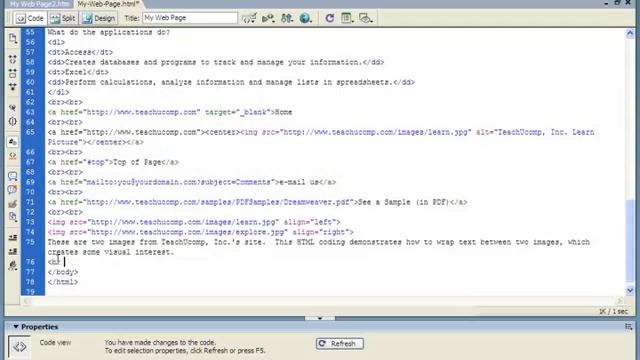
Task: Switch to Design view
Action: (x=99, y=18)
